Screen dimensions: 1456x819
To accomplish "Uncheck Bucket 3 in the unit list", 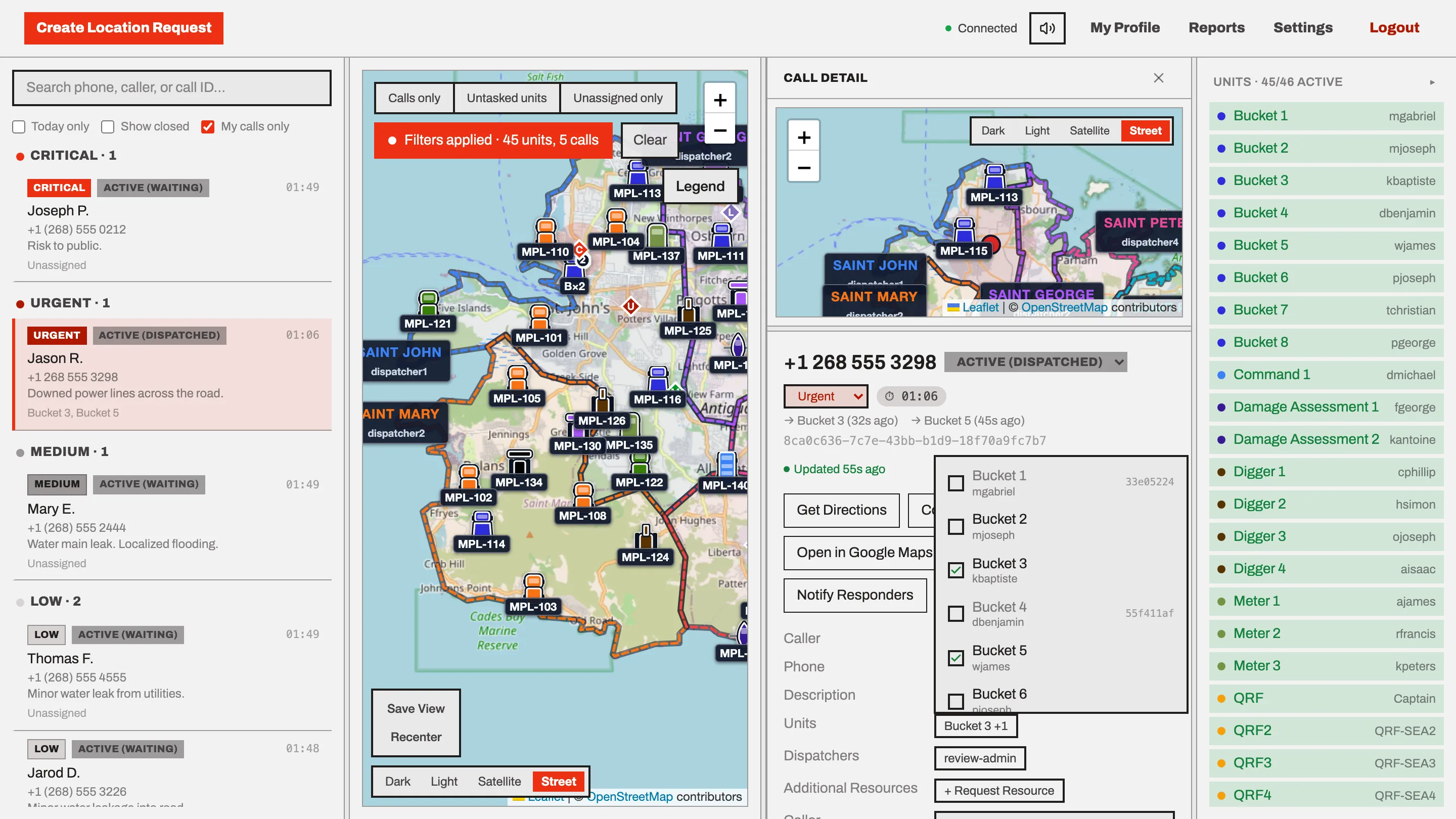I will point(956,570).
